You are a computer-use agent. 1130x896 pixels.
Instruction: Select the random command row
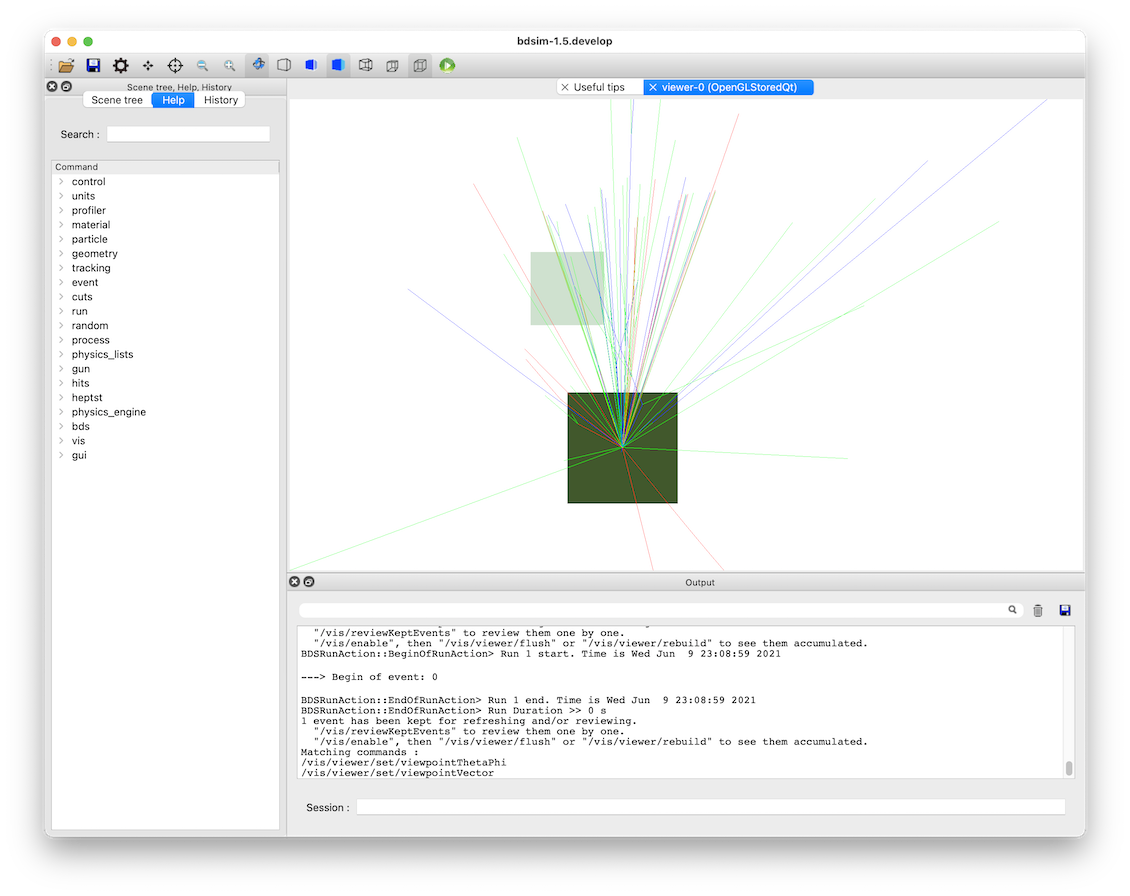[x=165, y=326]
